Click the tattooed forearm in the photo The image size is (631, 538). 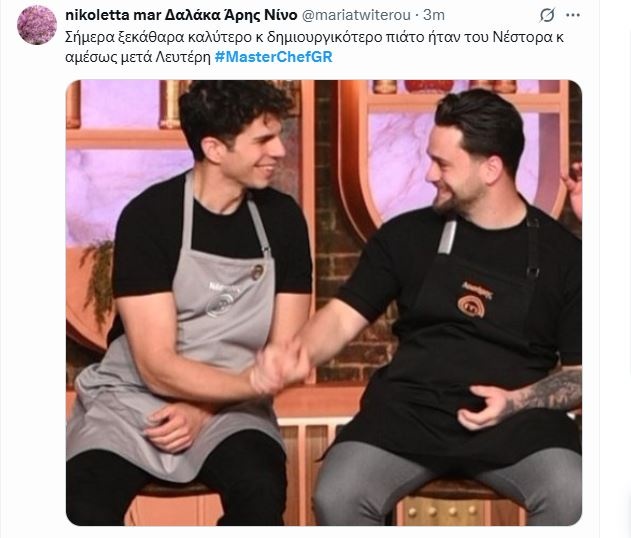(543, 390)
